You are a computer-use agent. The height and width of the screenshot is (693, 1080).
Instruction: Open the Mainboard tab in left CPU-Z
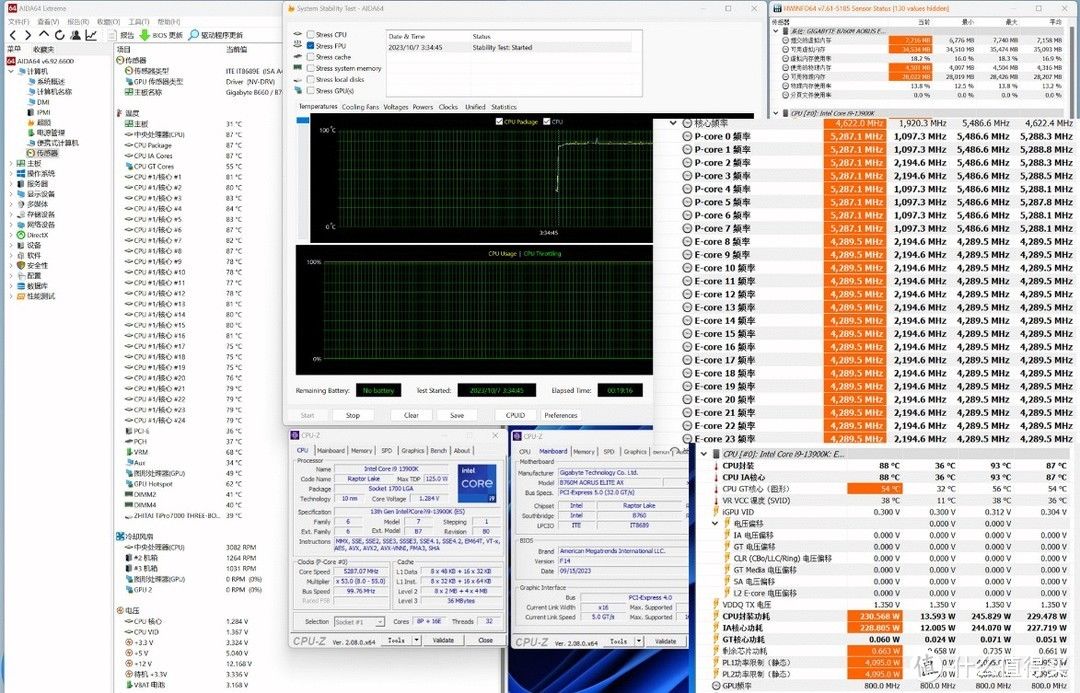(331, 451)
